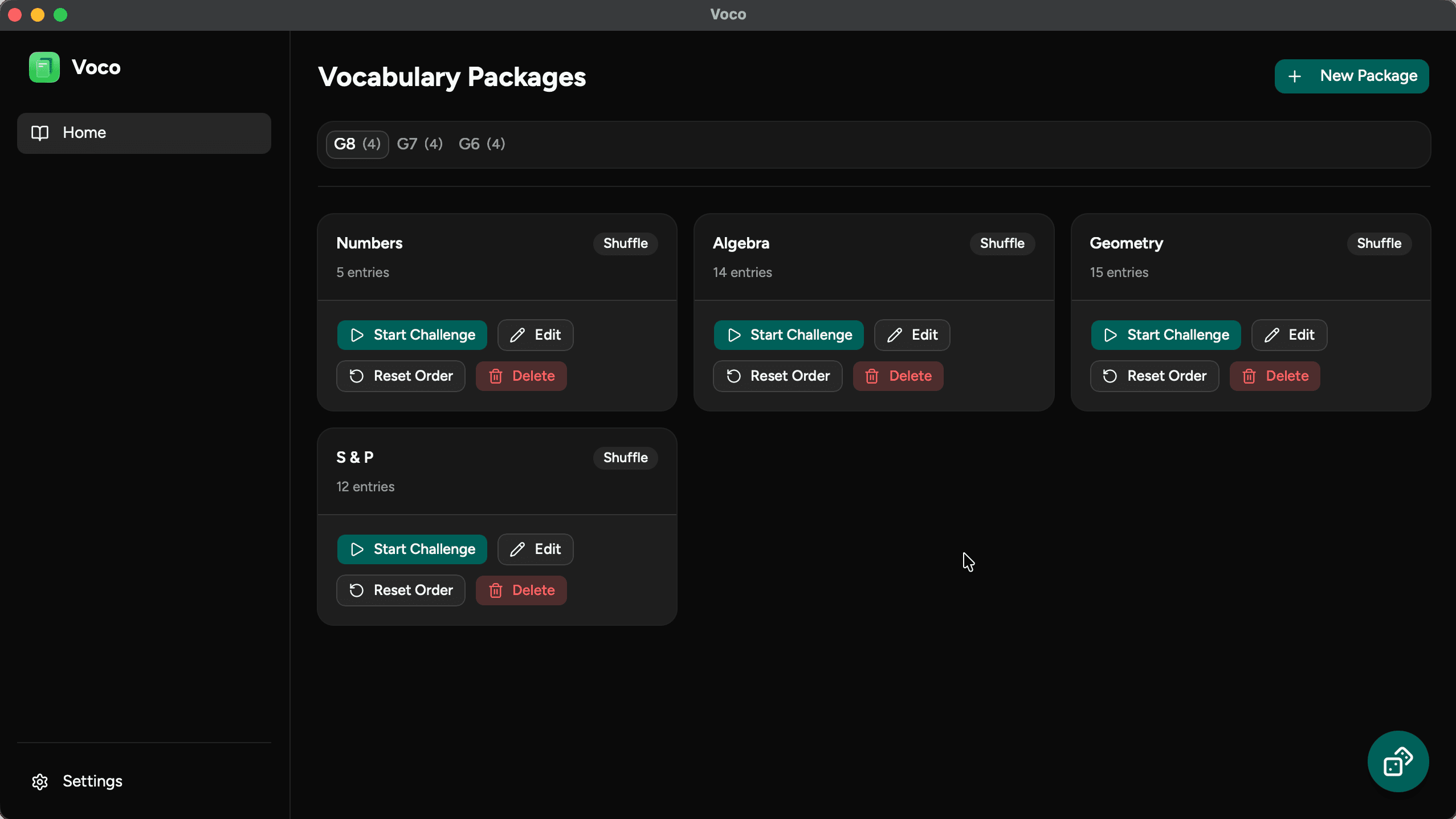Delete the Geometry package

click(x=1275, y=376)
